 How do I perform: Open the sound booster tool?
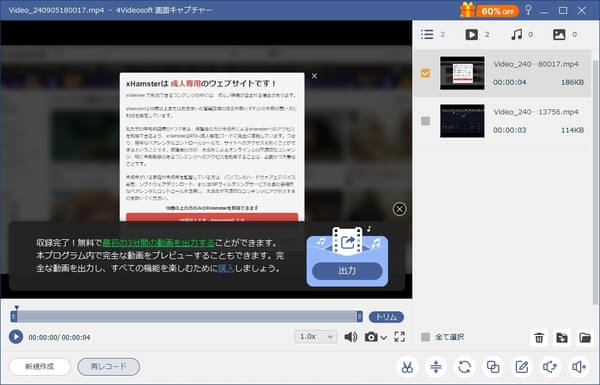579,367
